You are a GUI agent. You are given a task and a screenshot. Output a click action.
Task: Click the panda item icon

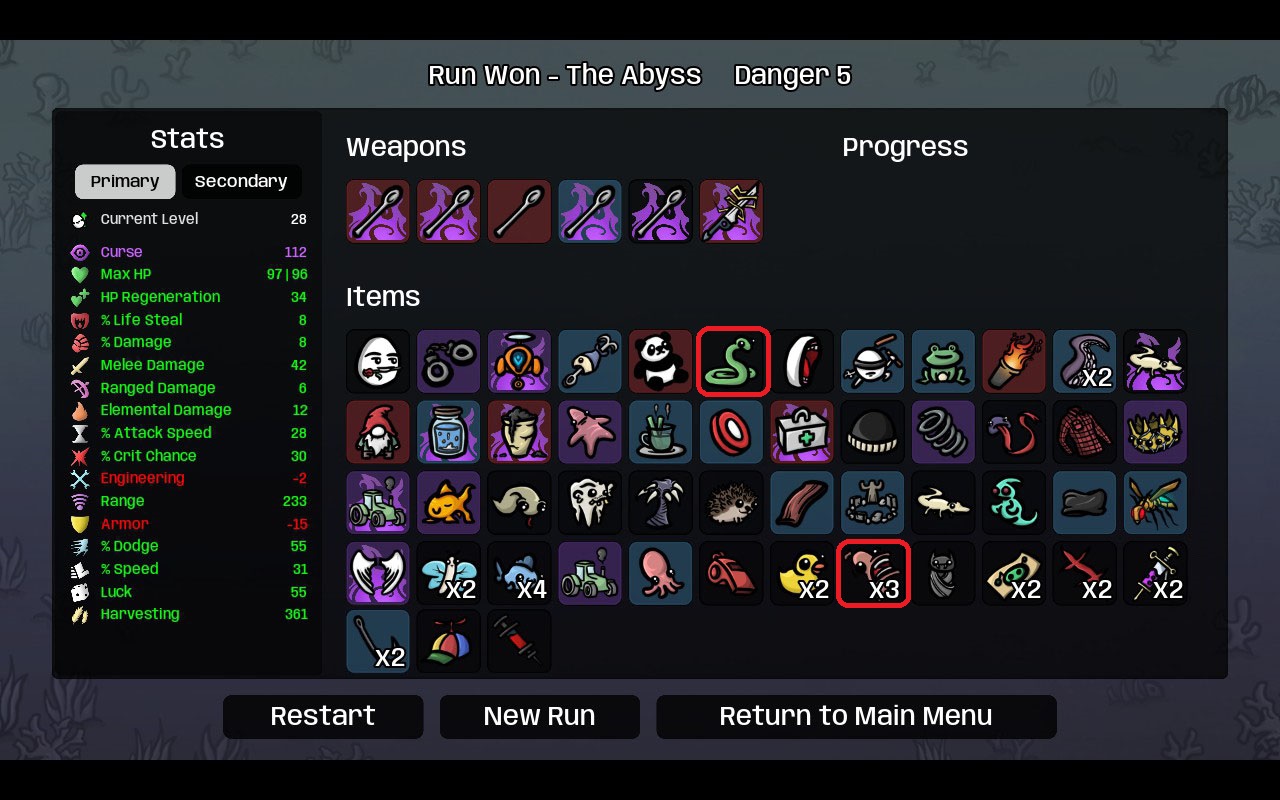click(x=661, y=361)
